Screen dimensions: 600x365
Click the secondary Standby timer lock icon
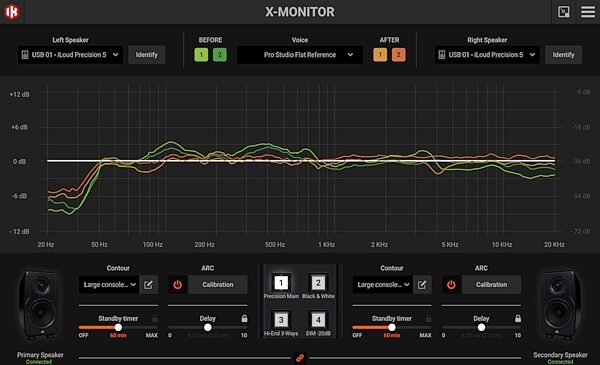coord(428,318)
